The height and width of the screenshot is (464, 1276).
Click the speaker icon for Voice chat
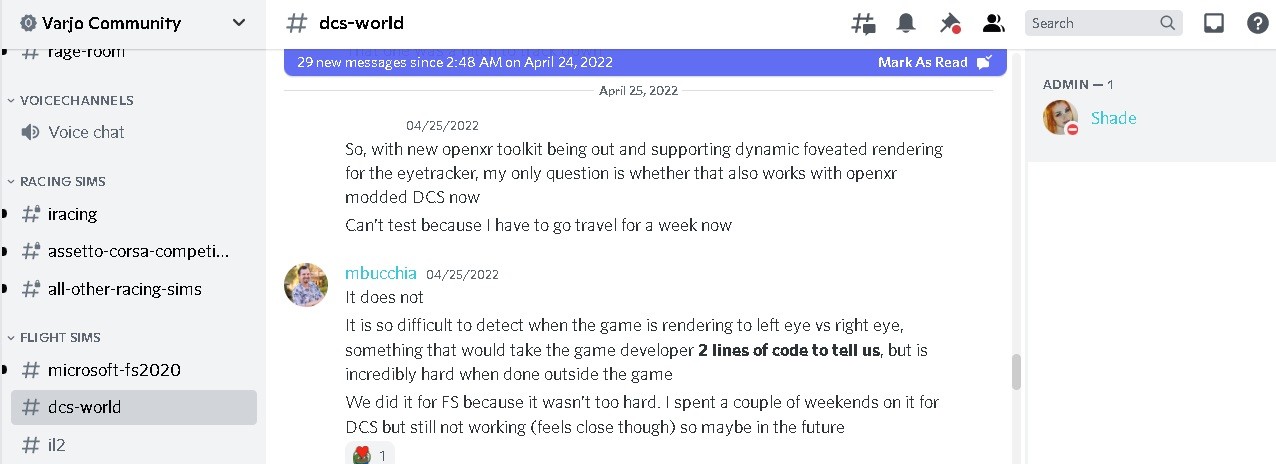tap(31, 132)
